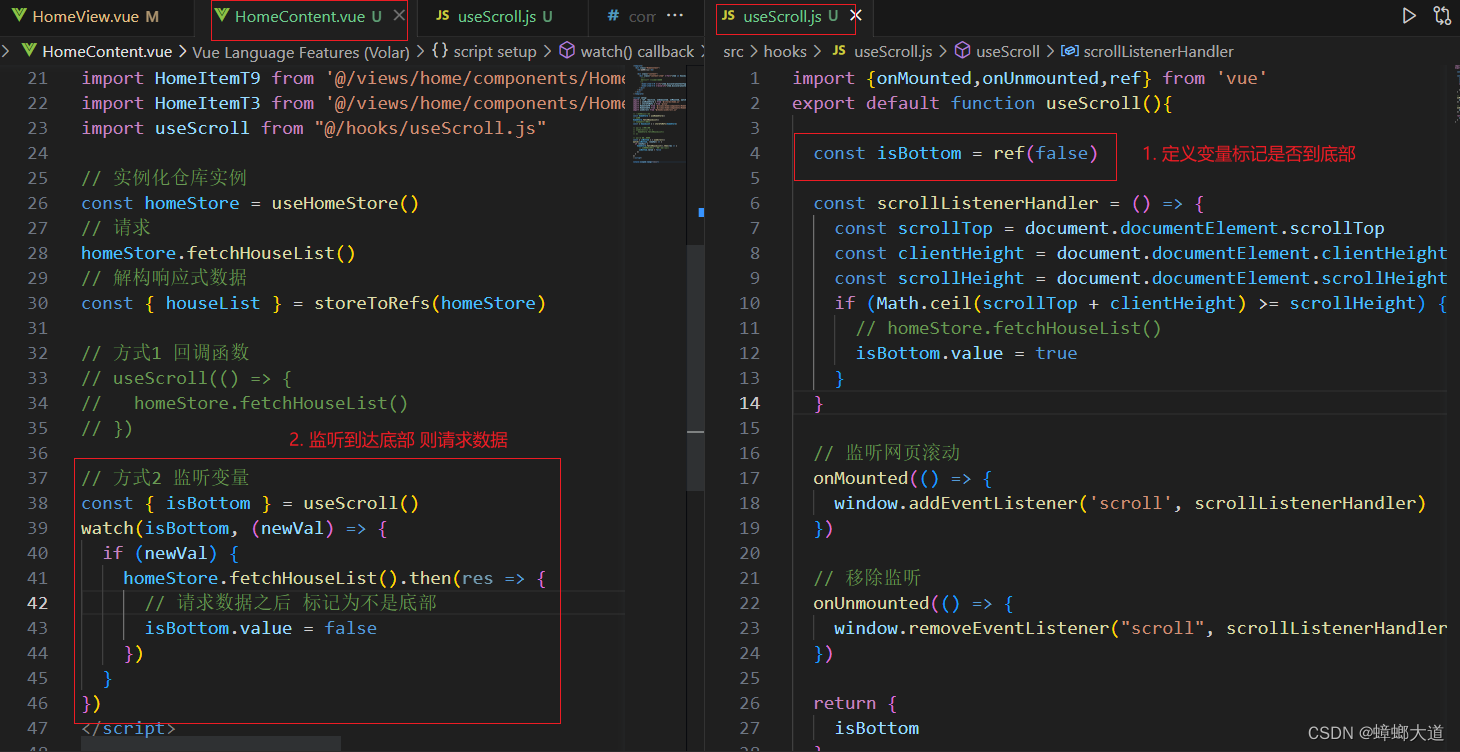The width and height of the screenshot is (1460, 752).
Task: Expand the script setup breadcrumb
Action: [x=495, y=51]
